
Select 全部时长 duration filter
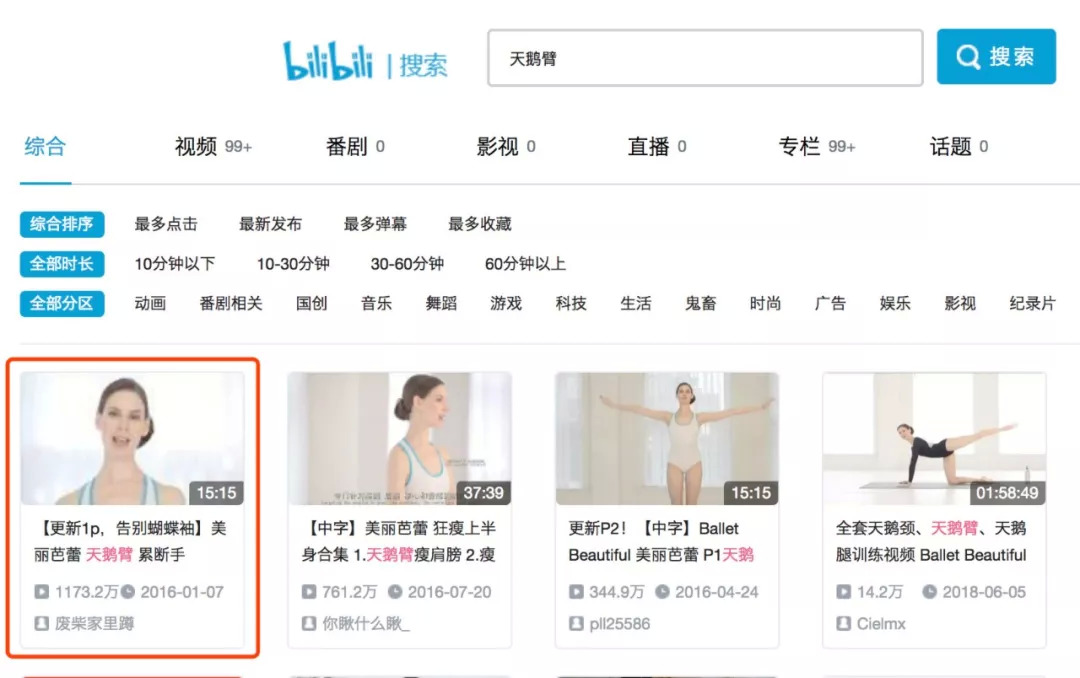tap(62, 264)
